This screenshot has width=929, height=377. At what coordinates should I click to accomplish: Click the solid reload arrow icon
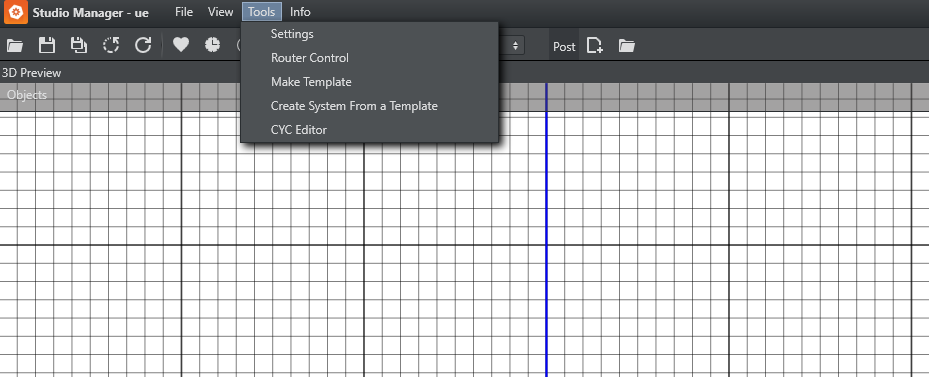point(143,45)
